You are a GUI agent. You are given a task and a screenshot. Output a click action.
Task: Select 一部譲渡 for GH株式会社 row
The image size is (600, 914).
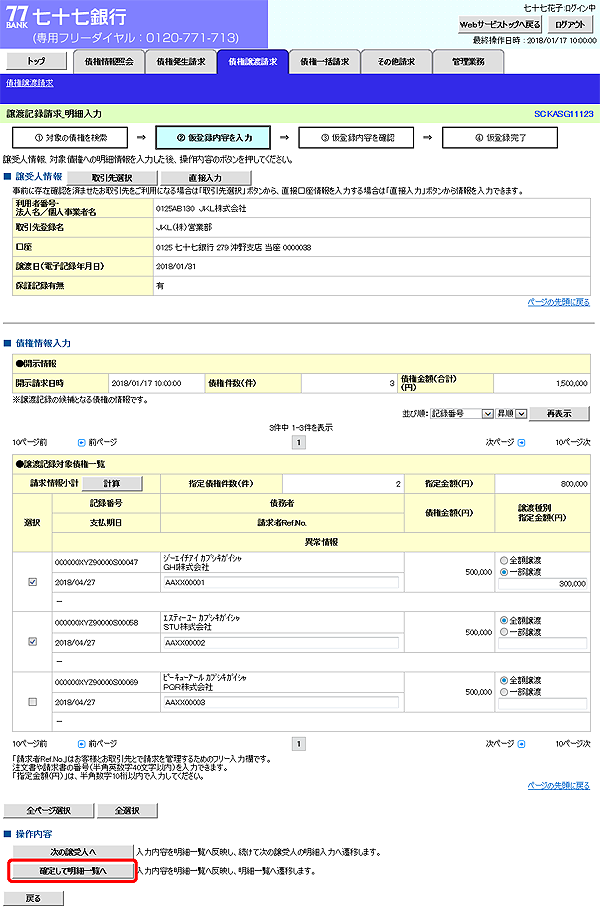click(x=504, y=572)
